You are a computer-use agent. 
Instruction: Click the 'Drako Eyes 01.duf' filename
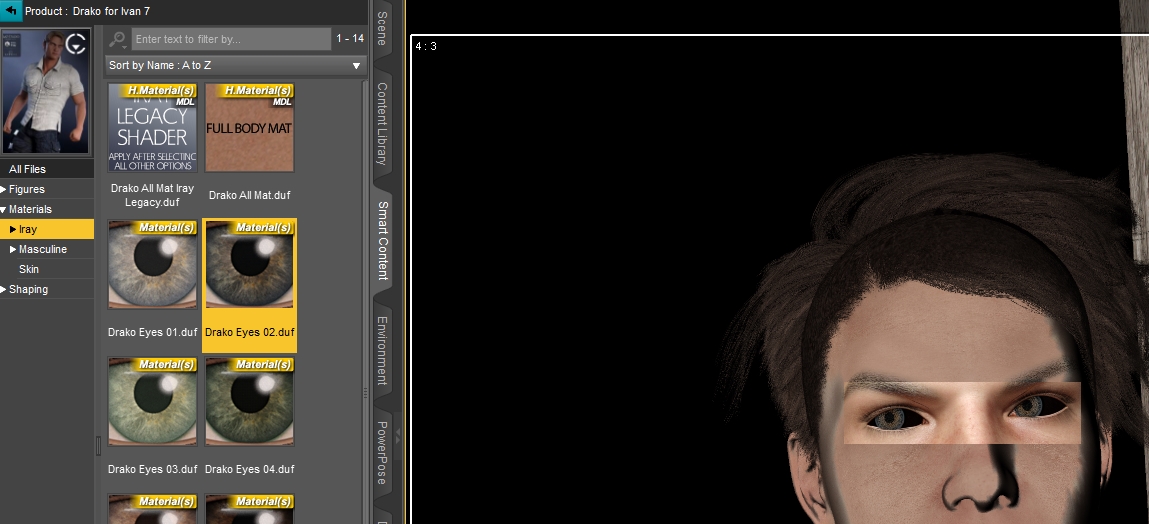(x=152, y=332)
